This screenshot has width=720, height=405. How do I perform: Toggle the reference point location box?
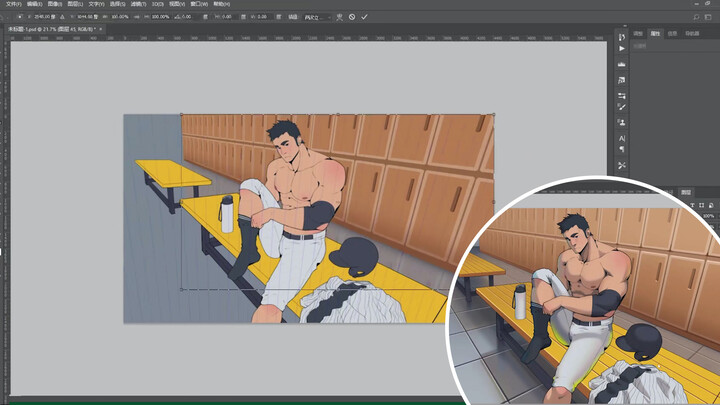20,17
